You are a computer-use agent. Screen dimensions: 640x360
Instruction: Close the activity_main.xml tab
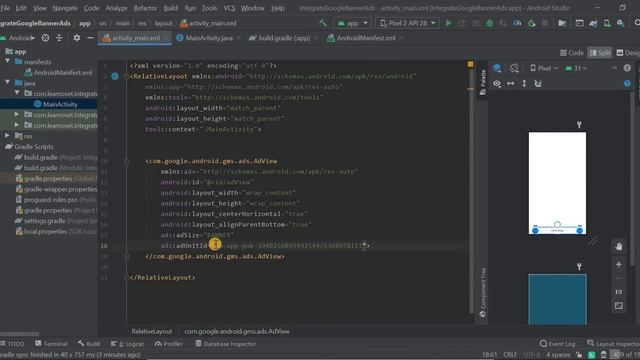point(166,38)
